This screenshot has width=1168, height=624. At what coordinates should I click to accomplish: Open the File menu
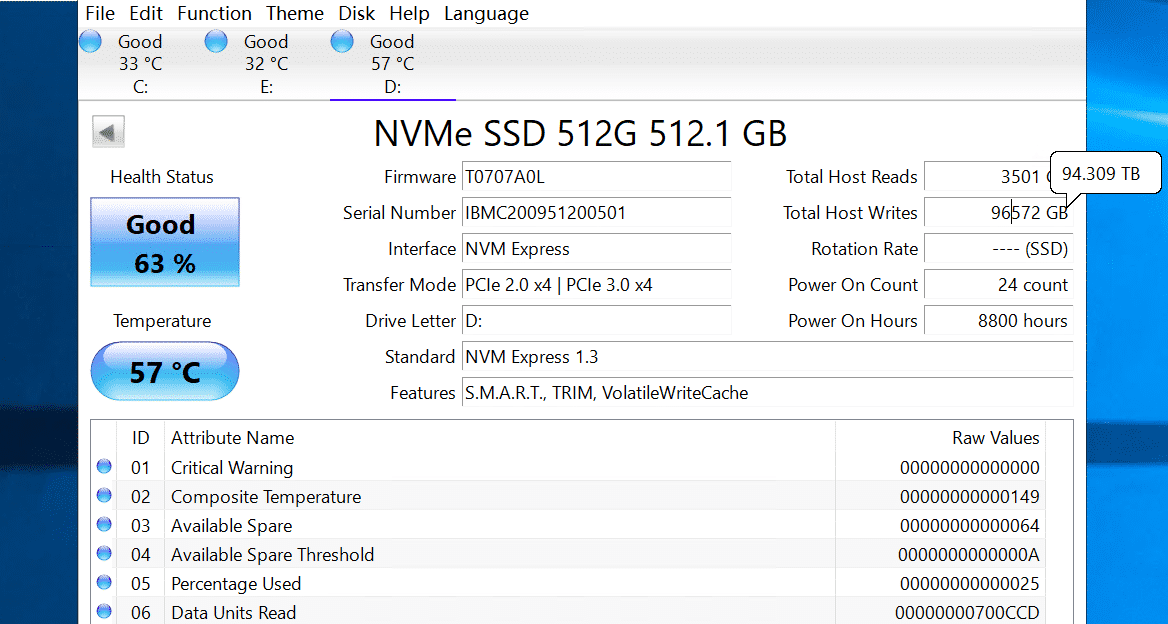[x=100, y=13]
